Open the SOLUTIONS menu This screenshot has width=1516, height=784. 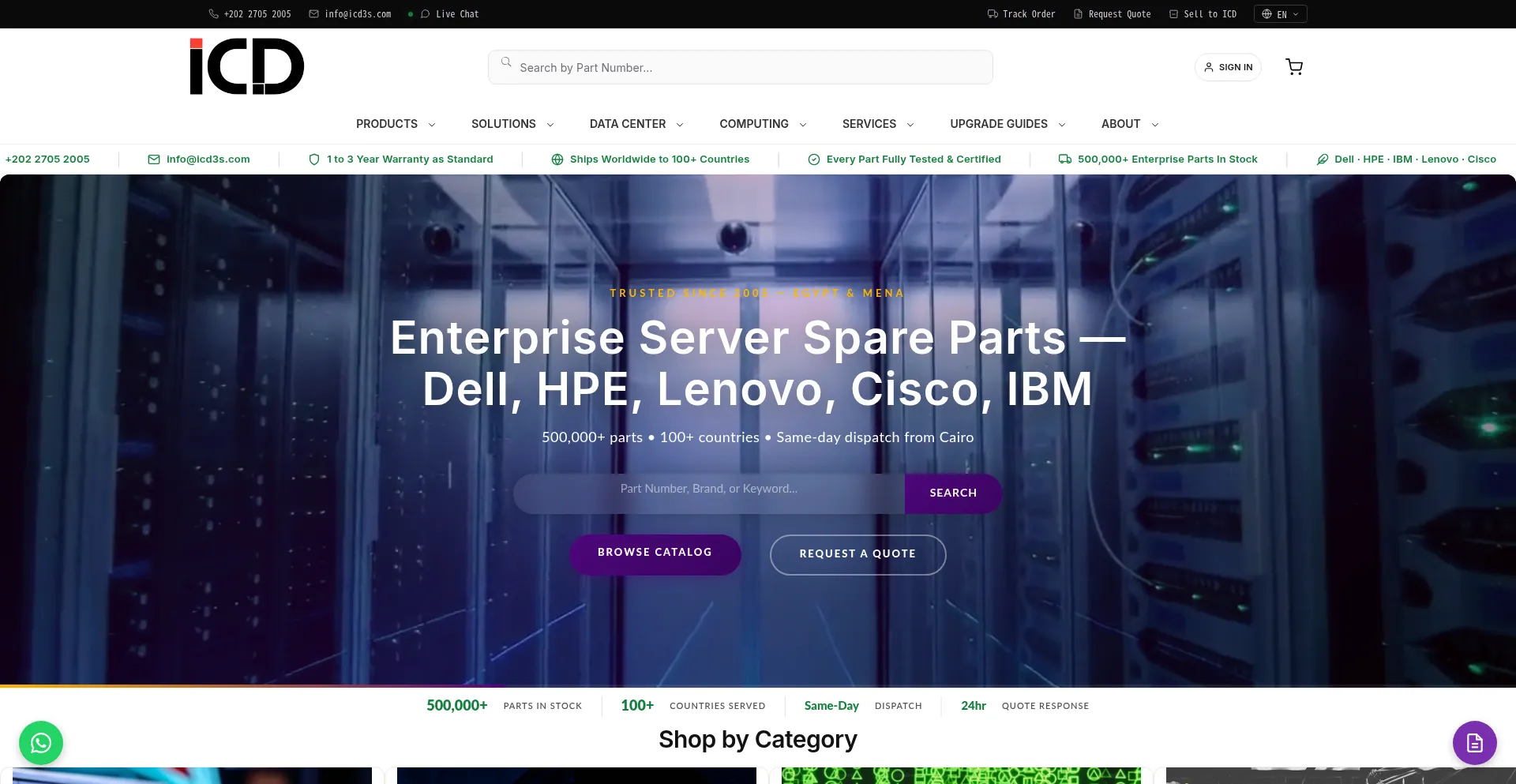(x=504, y=124)
